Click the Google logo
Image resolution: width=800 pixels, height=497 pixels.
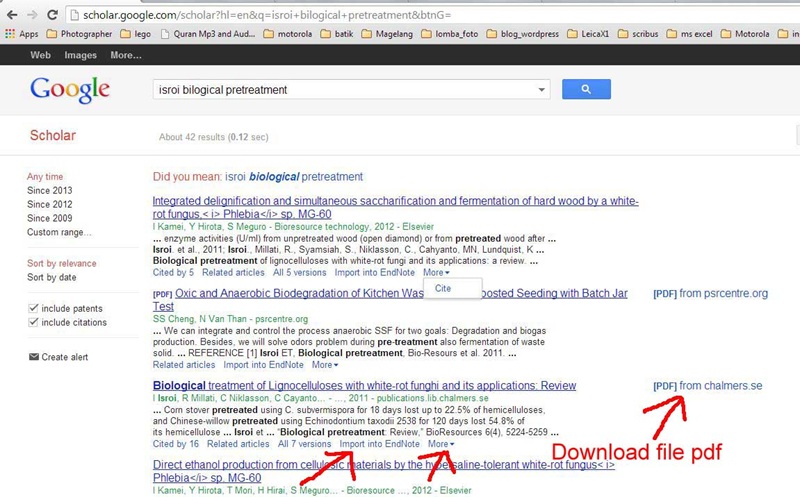[x=70, y=90]
